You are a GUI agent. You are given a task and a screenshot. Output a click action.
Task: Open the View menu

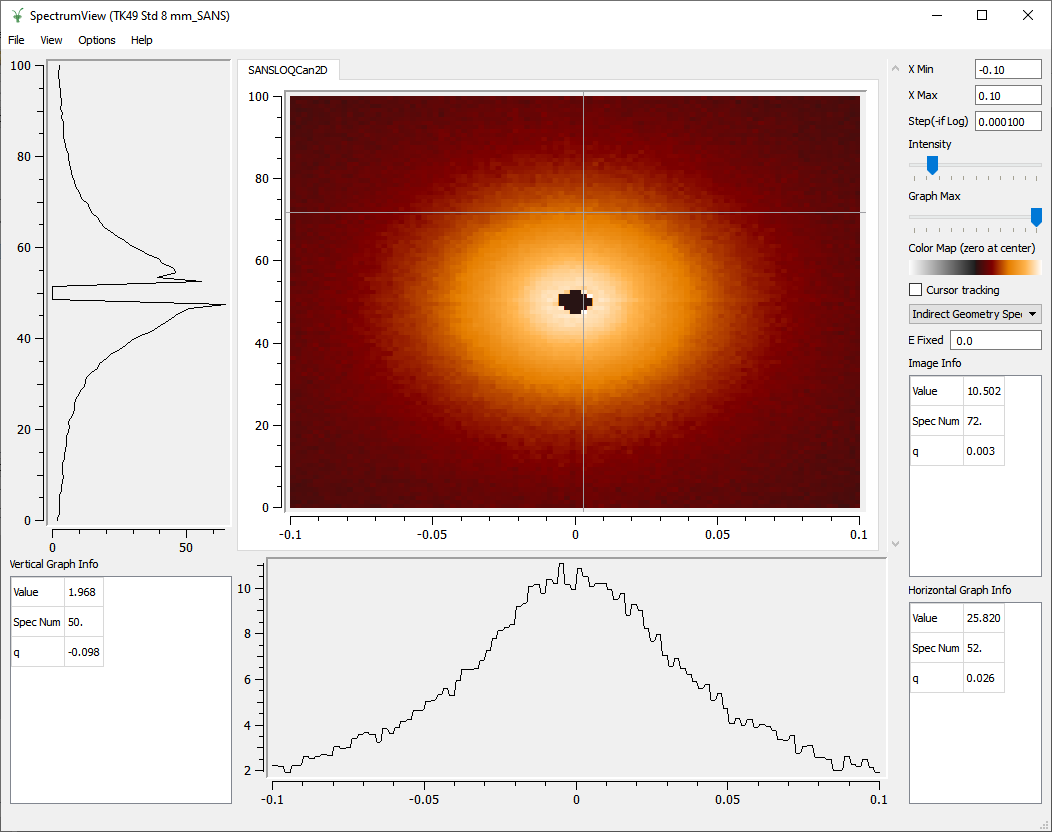click(x=50, y=40)
